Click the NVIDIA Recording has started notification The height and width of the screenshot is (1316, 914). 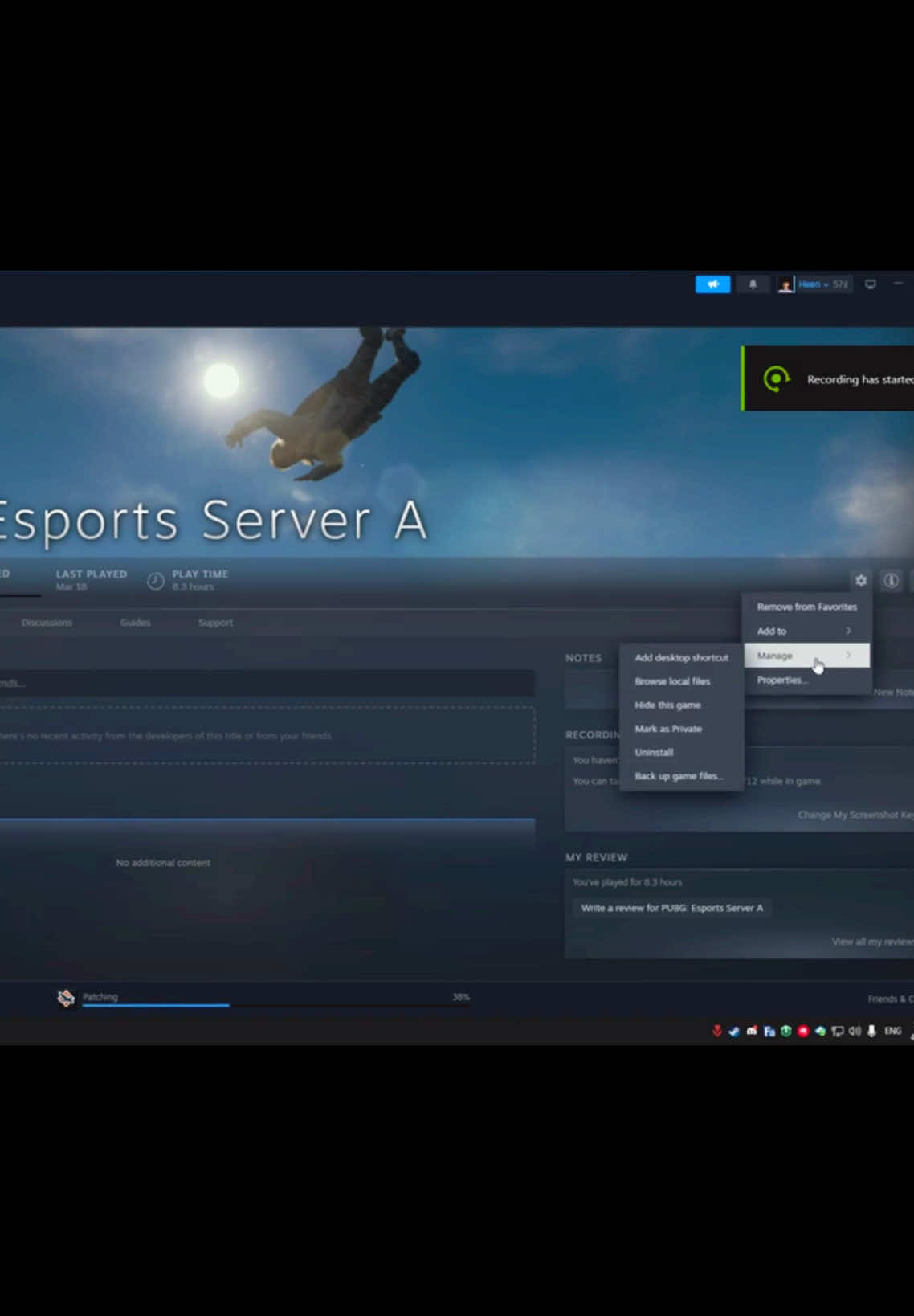tap(828, 378)
